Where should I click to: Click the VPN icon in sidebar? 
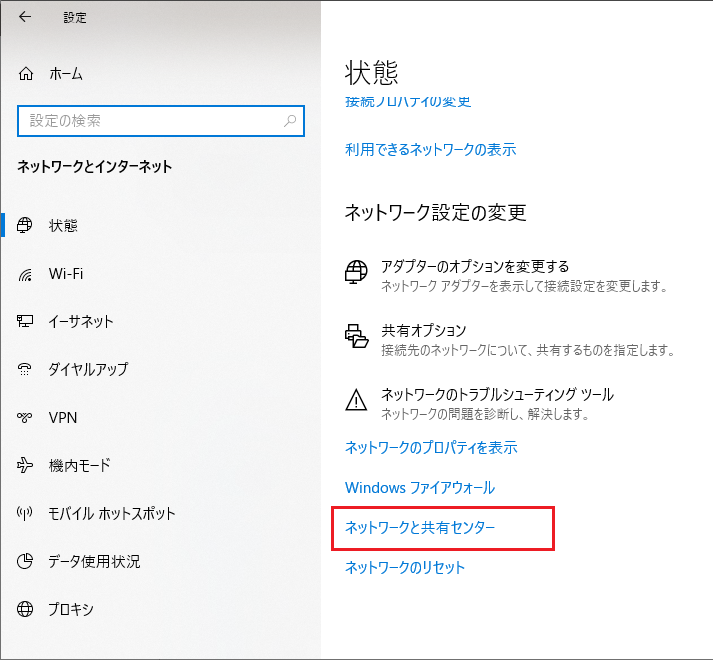[x=27, y=418]
